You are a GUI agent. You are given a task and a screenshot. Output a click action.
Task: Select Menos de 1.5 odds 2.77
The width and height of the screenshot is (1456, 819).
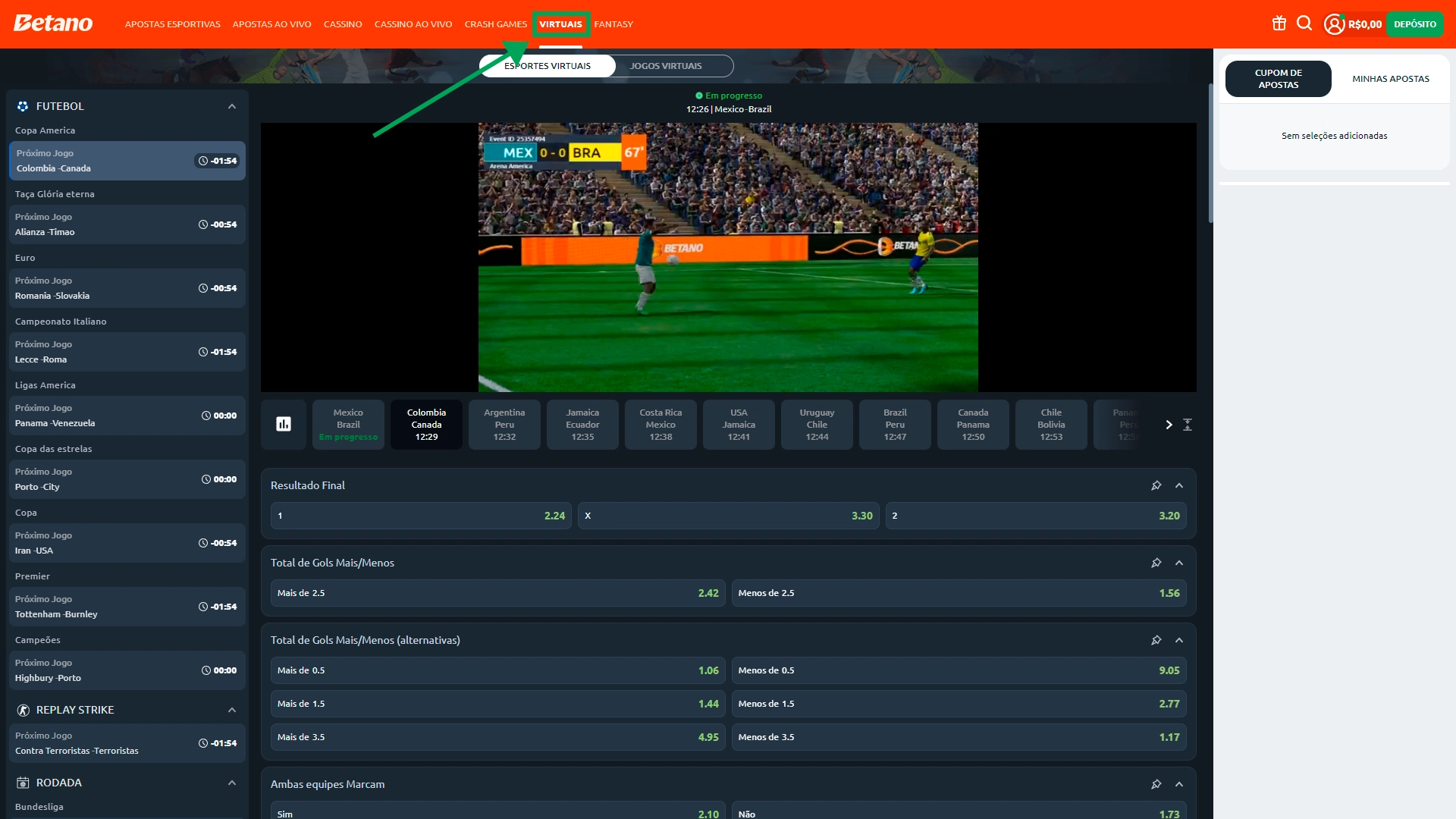959,704
